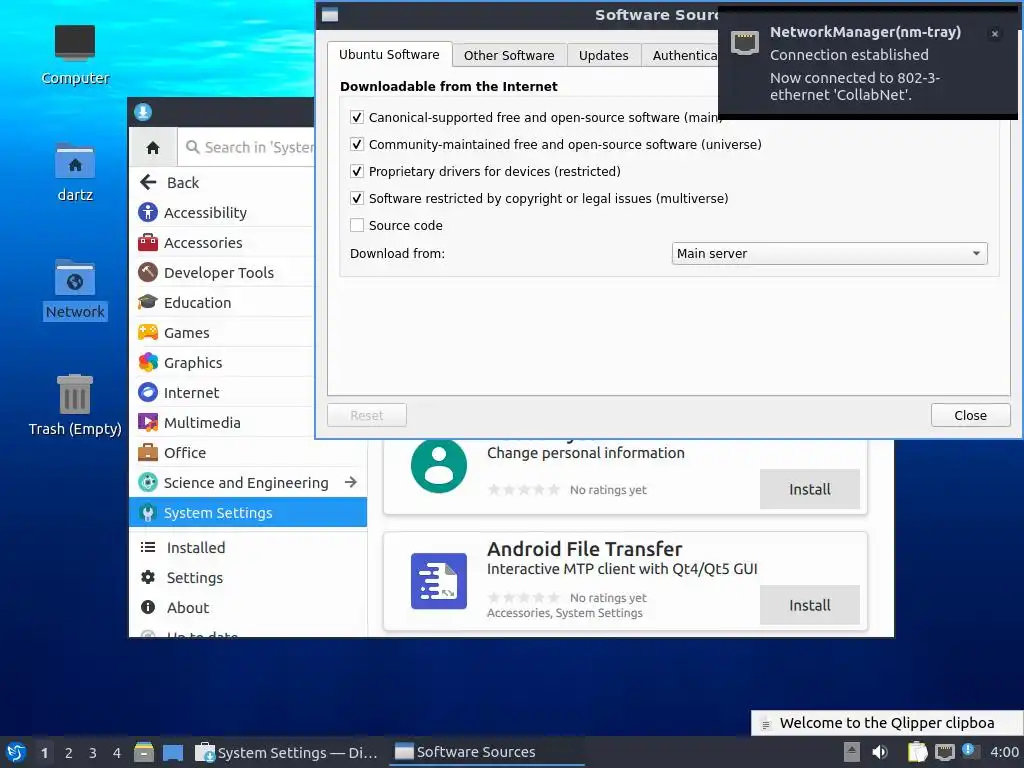Switch to workspace 1

(44, 753)
